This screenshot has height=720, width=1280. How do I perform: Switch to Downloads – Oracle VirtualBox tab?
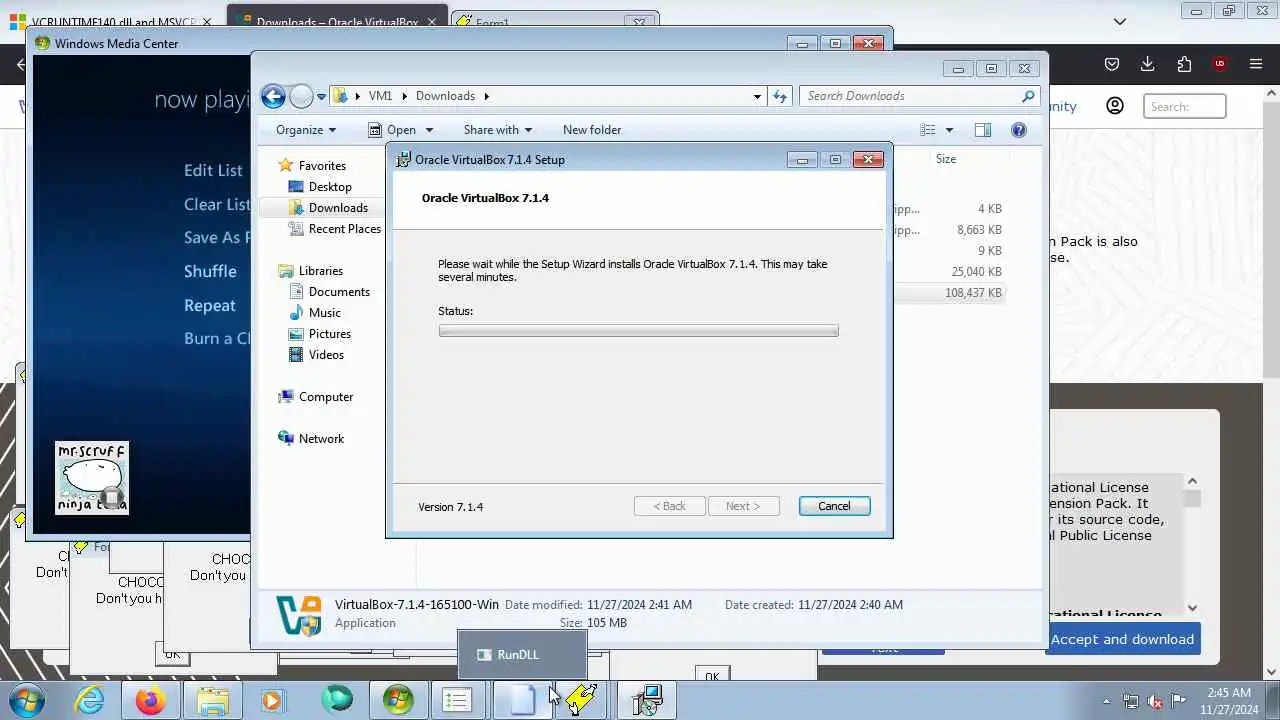(x=337, y=22)
